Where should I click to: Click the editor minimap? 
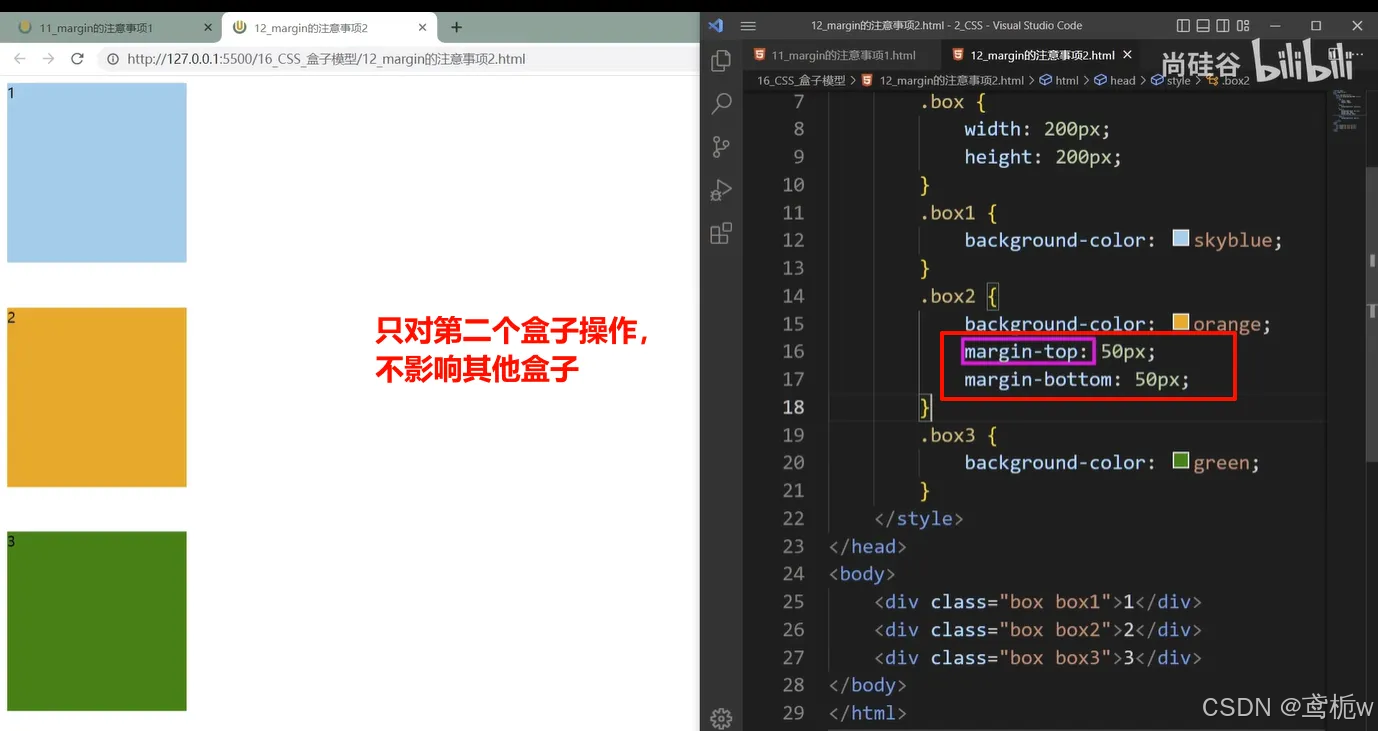[1346, 112]
